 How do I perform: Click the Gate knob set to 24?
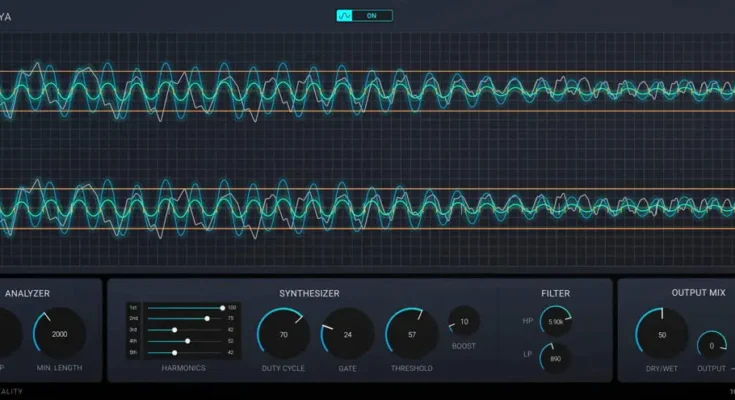click(347, 334)
